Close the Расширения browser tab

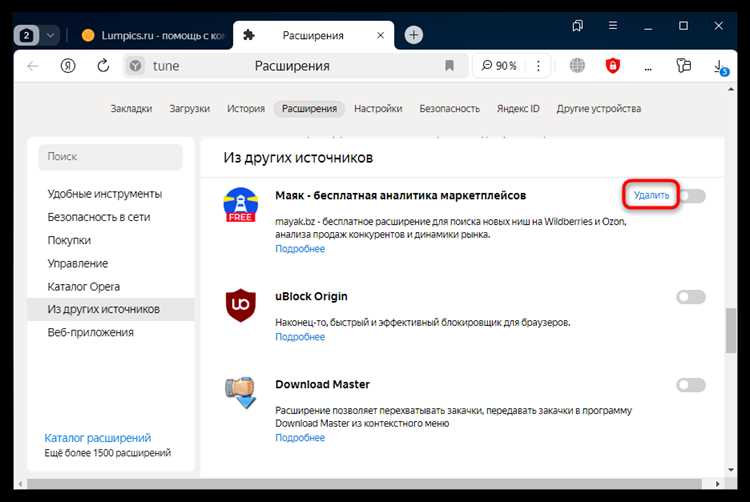380,35
